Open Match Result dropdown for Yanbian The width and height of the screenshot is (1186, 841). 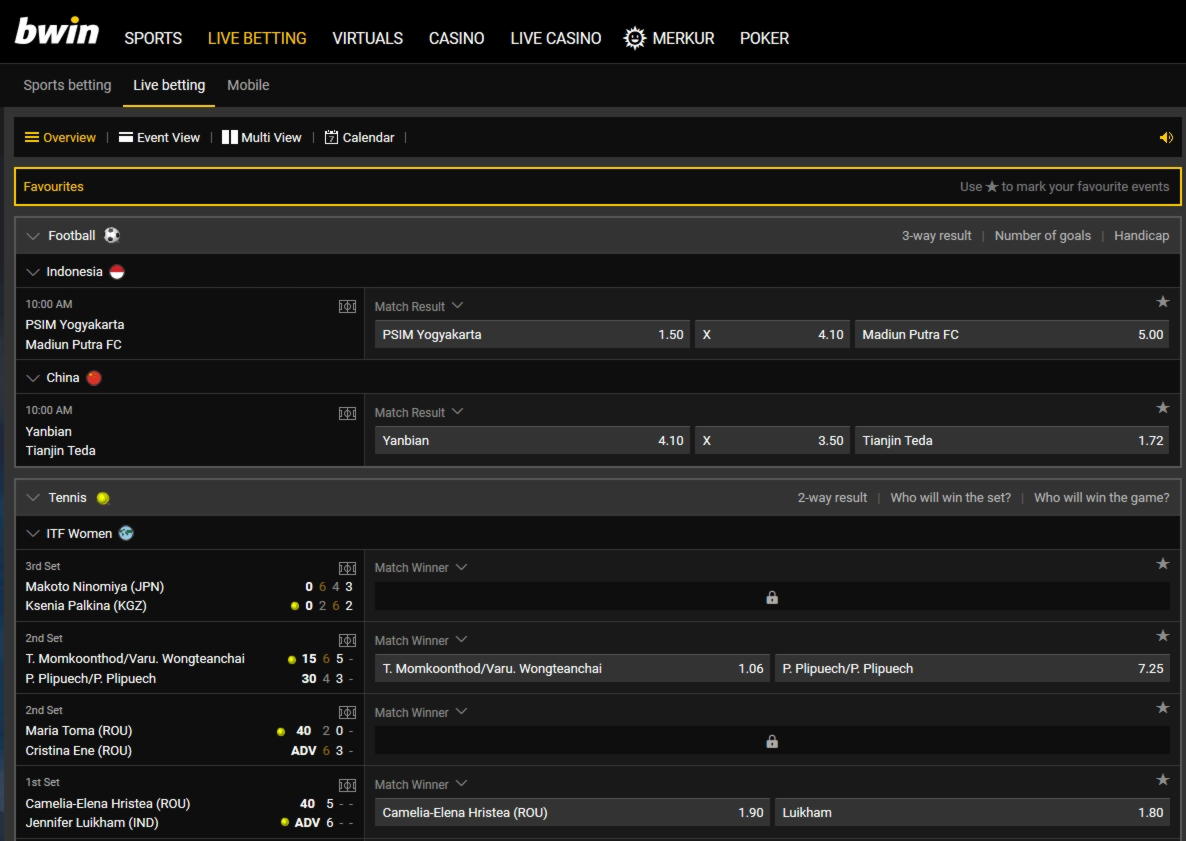coord(418,412)
